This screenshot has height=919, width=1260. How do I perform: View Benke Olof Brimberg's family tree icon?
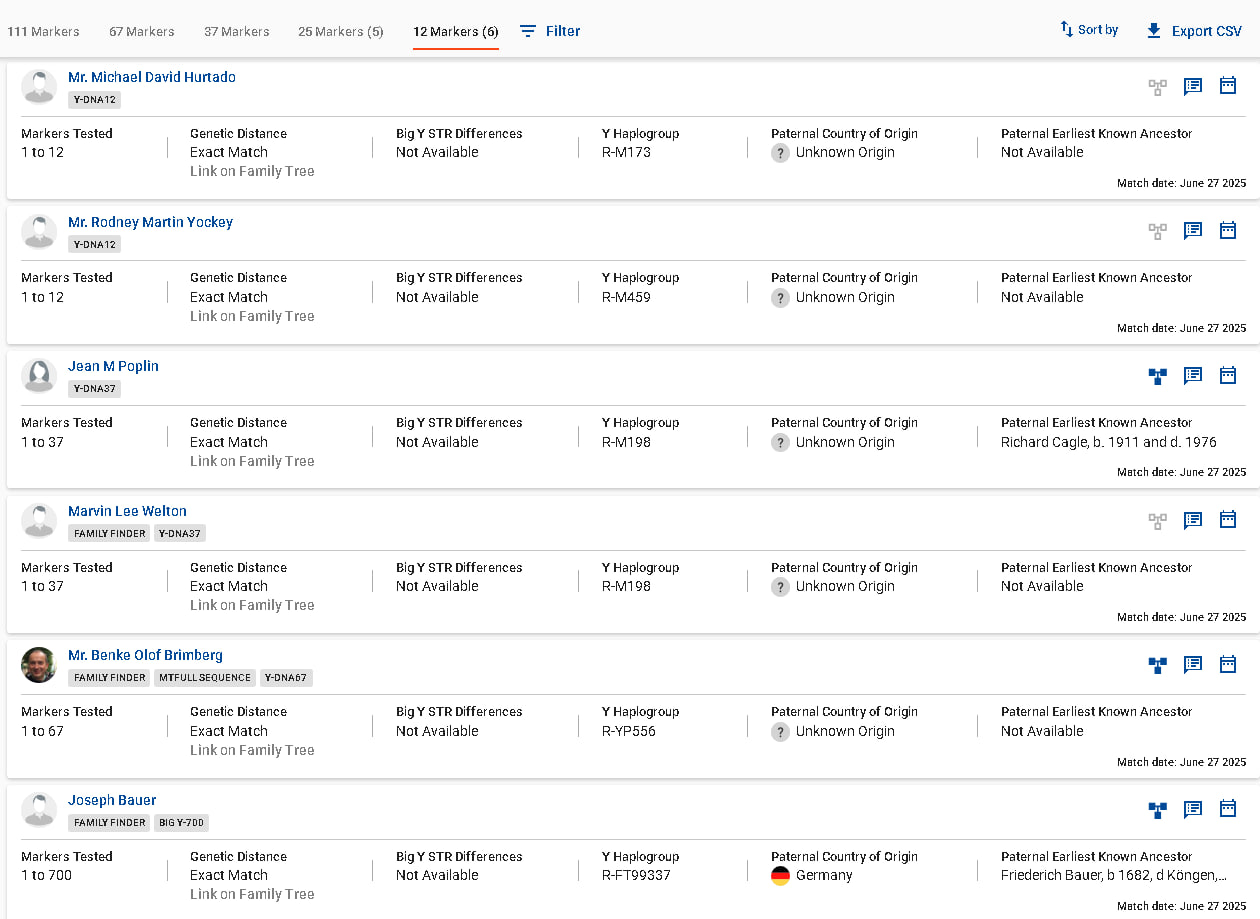tap(1157, 665)
